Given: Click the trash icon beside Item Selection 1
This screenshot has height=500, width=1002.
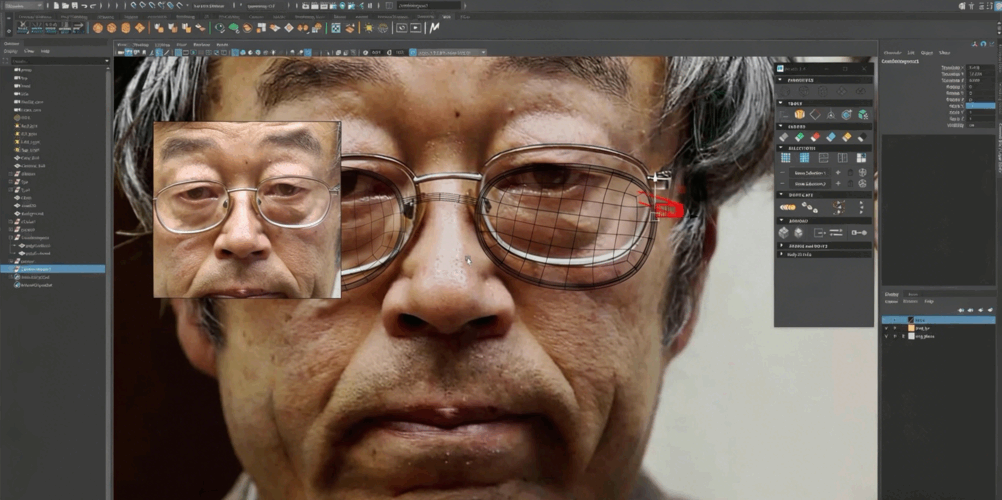Looking at the screenshot, I should (850, 173).
